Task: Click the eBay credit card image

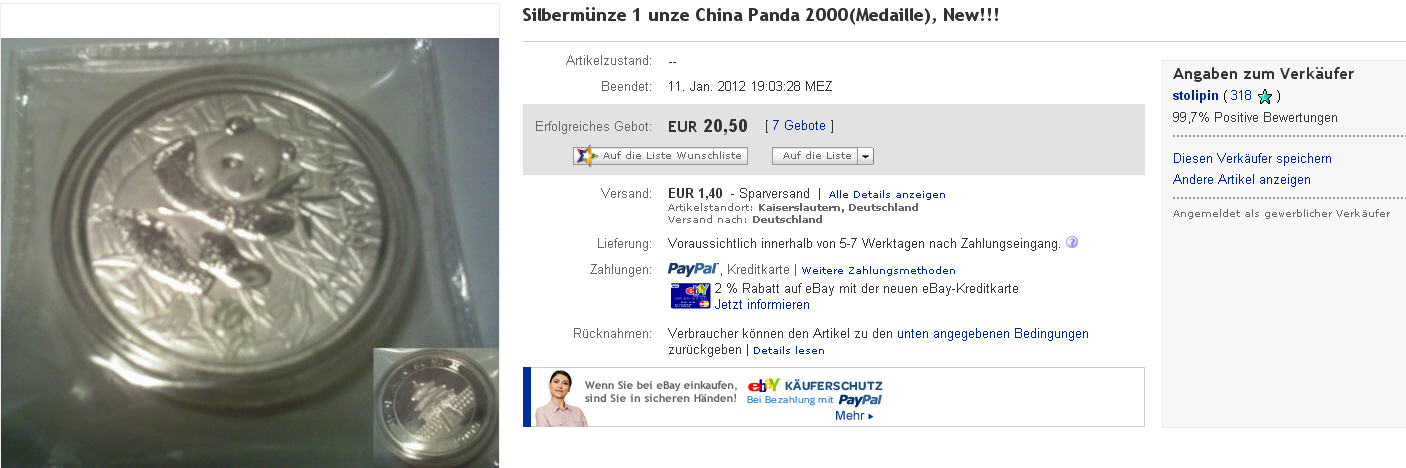Action: (690, 296)
